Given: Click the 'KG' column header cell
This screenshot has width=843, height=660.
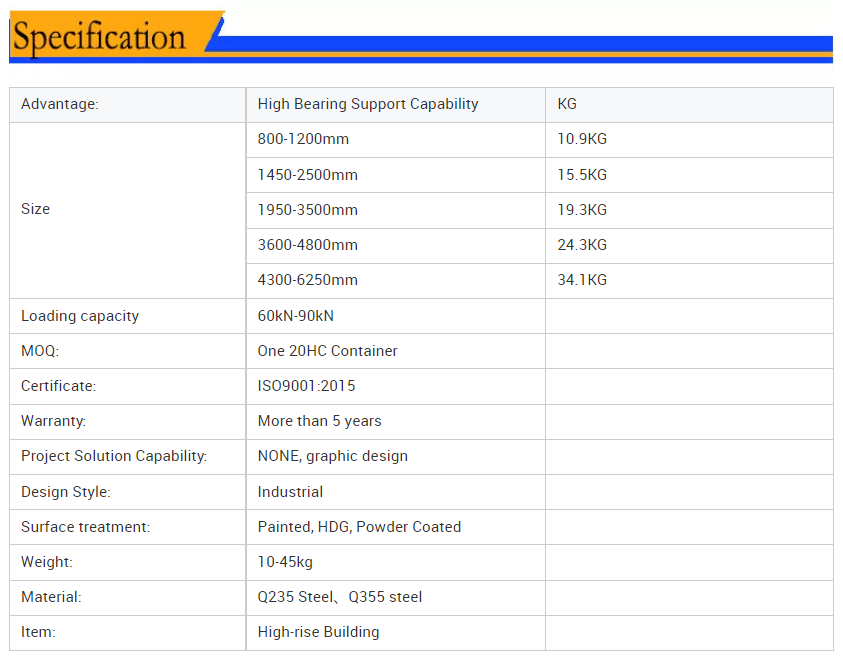Looking at the screenshot, I should pos(689,104).
